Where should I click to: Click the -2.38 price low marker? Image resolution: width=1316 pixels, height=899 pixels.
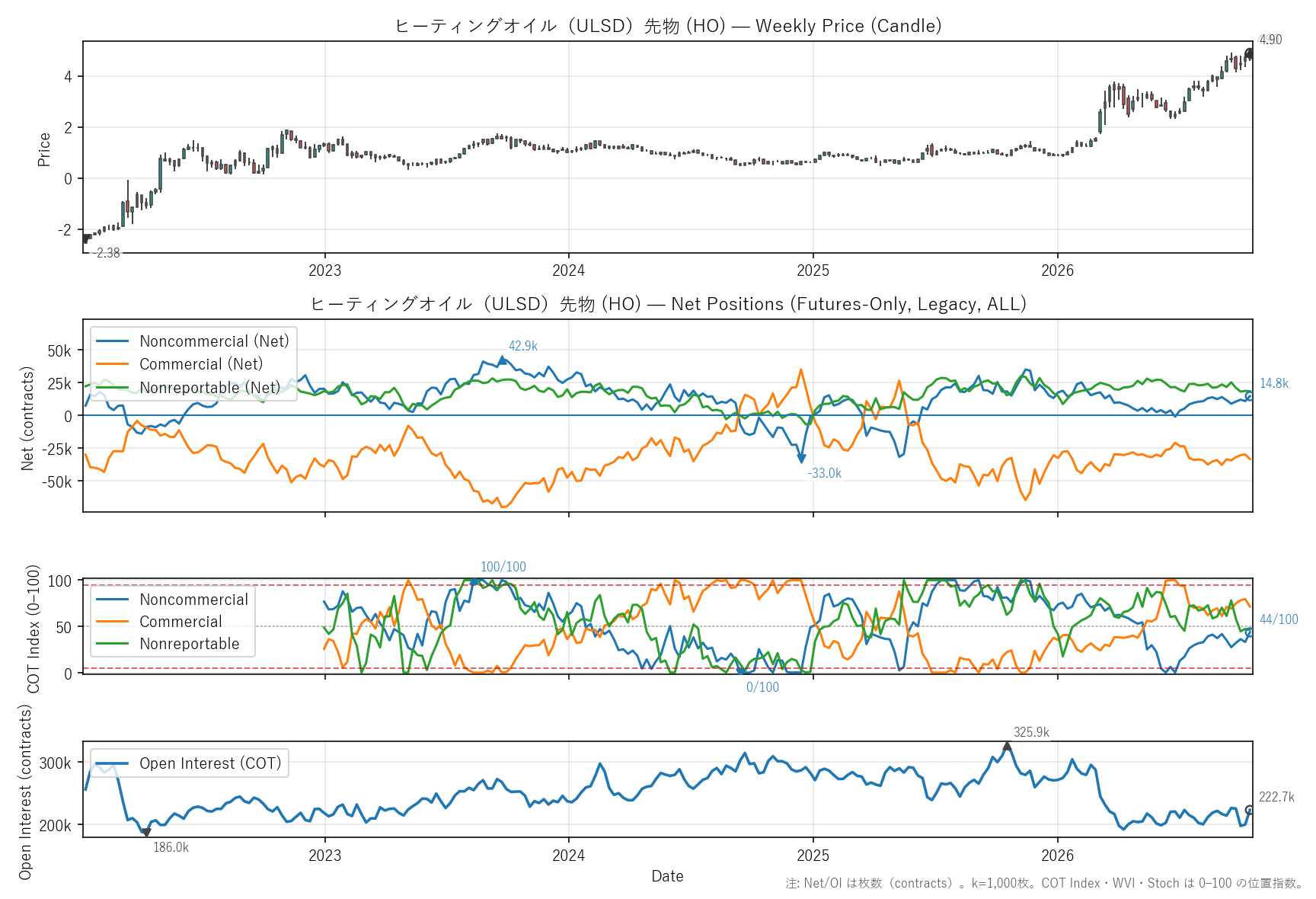coord(85,239)
